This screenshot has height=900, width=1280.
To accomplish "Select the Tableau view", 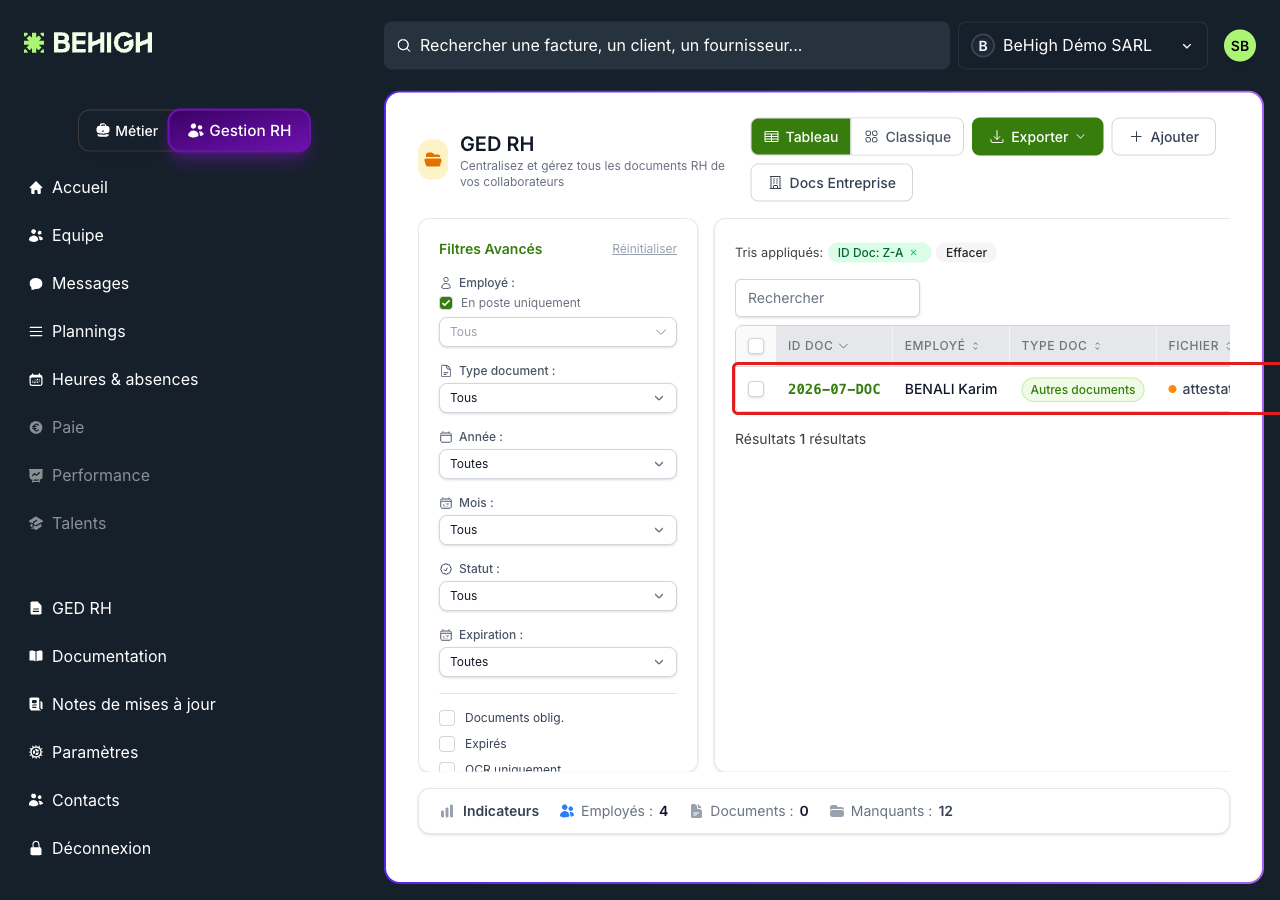I will tap(801, 137).
